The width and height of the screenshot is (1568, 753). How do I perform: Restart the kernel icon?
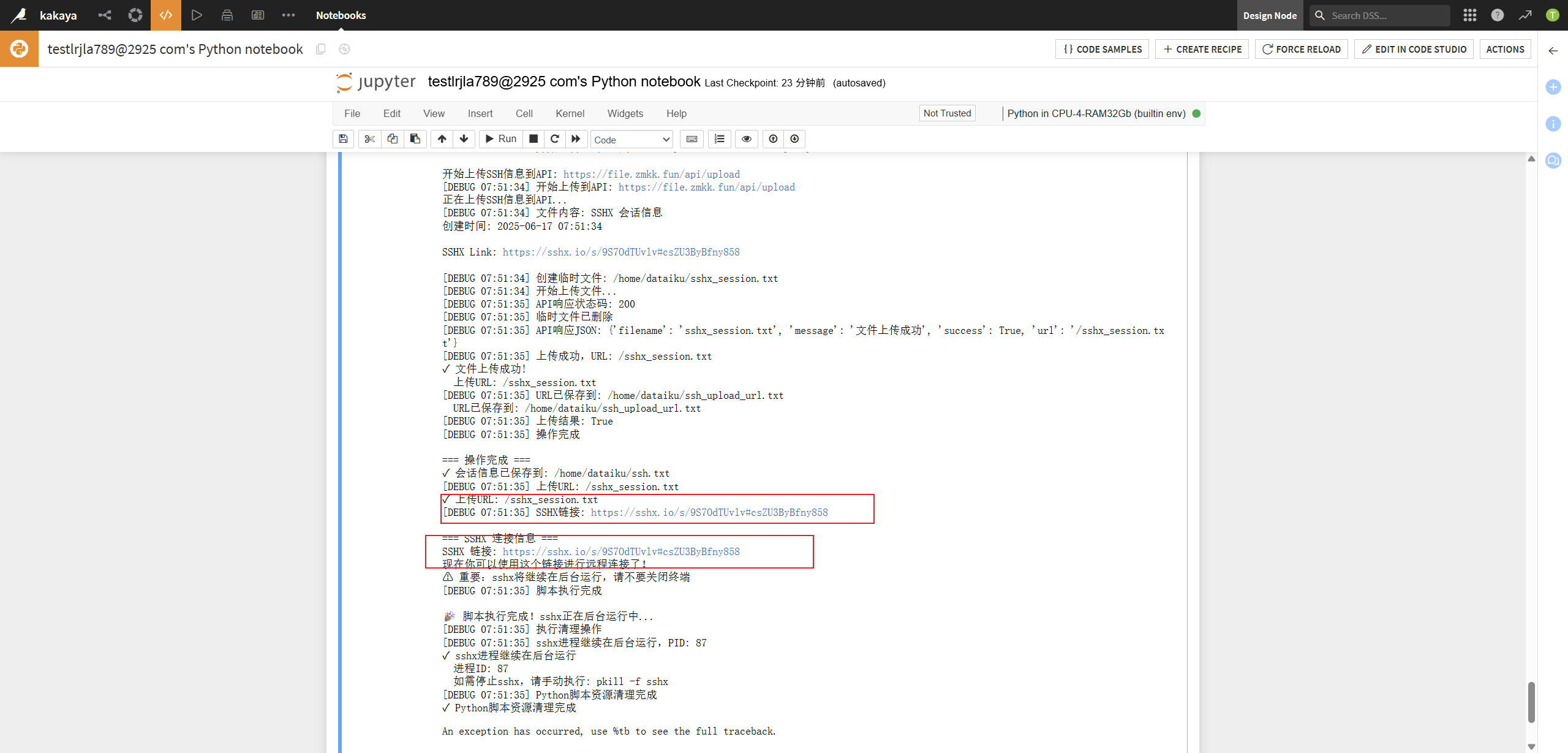coord(555,139)
